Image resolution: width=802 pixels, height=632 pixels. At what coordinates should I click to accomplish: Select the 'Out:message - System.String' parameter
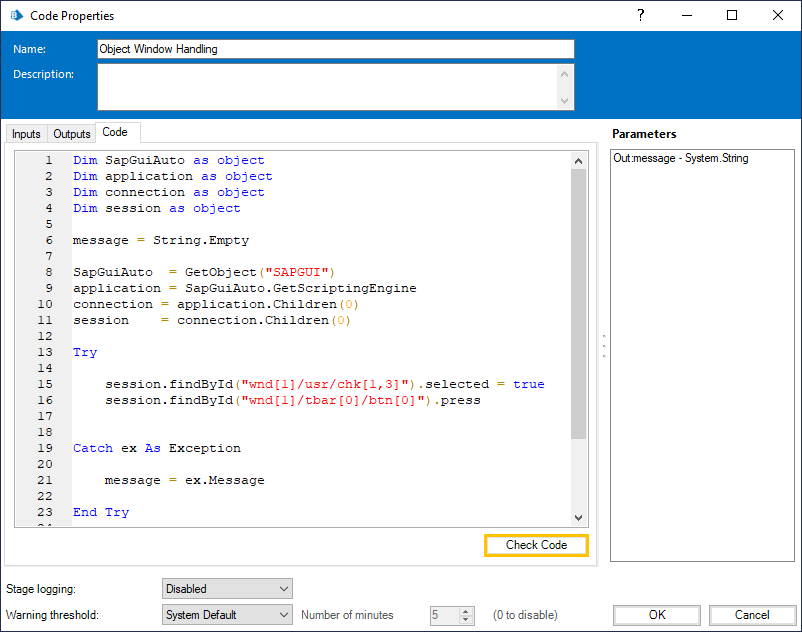pos(681,159)
